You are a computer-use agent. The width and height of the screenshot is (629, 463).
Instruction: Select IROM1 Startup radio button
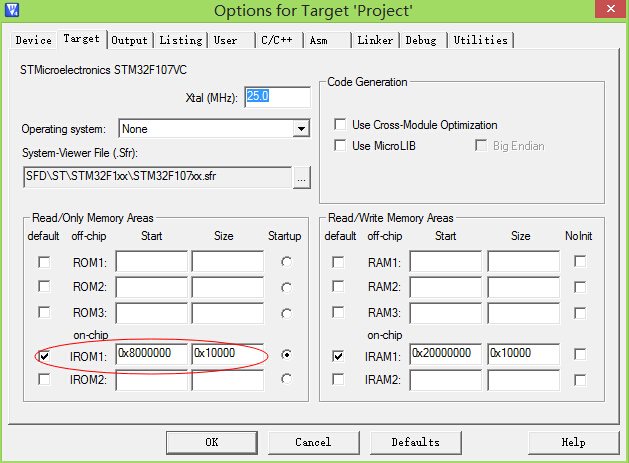pos(286,355)
